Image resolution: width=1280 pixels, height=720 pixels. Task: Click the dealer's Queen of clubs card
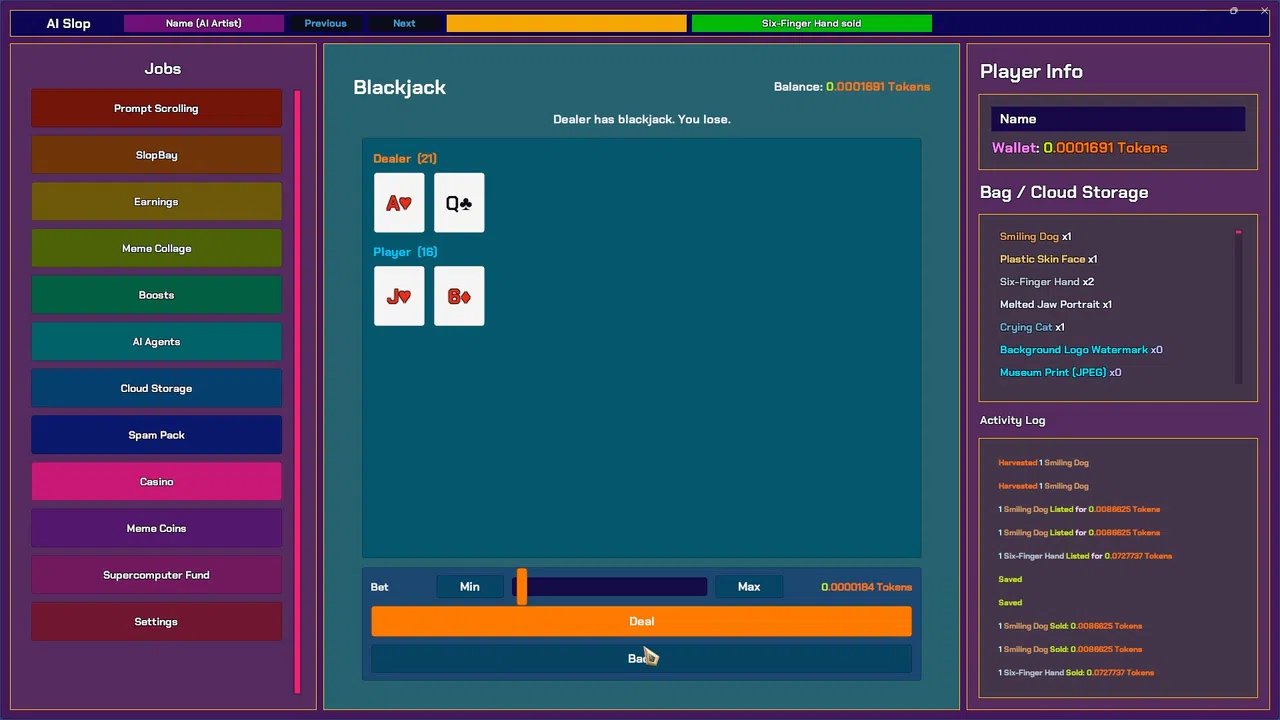459,203
